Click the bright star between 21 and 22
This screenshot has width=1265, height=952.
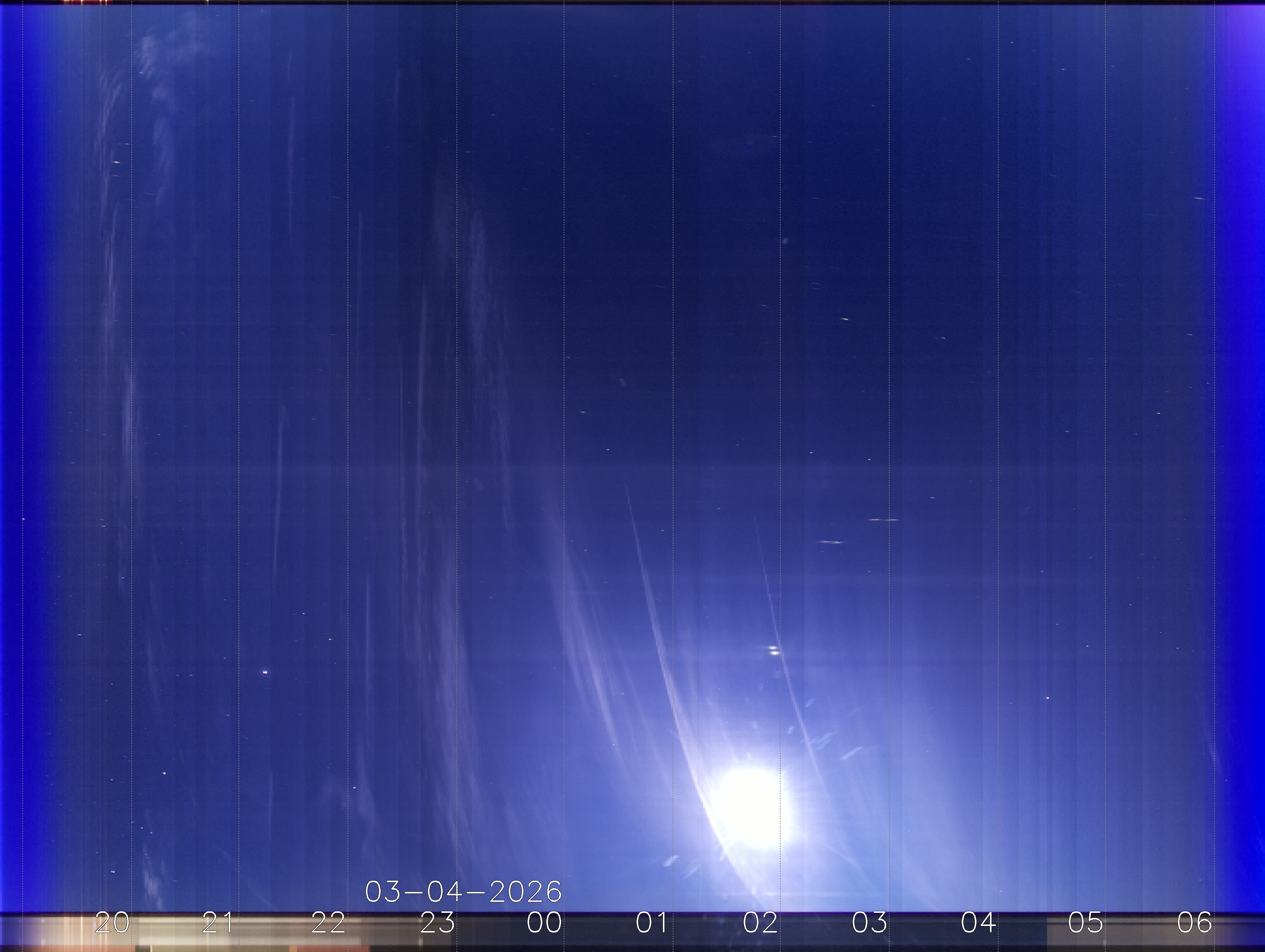[x=265, y=672]
